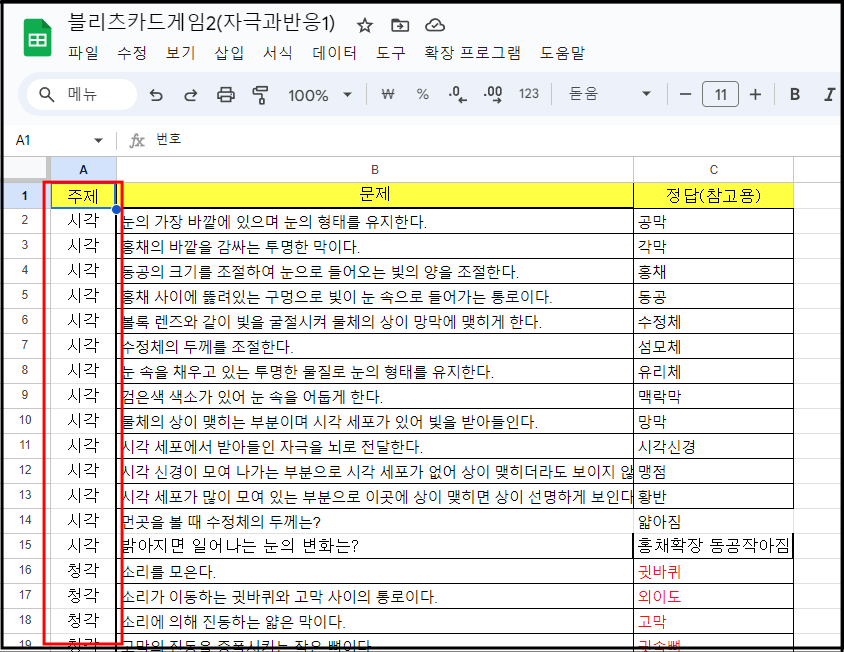This screenshot has width=844, height=652.
Task: Select column B header
Action: pos(375,170)
